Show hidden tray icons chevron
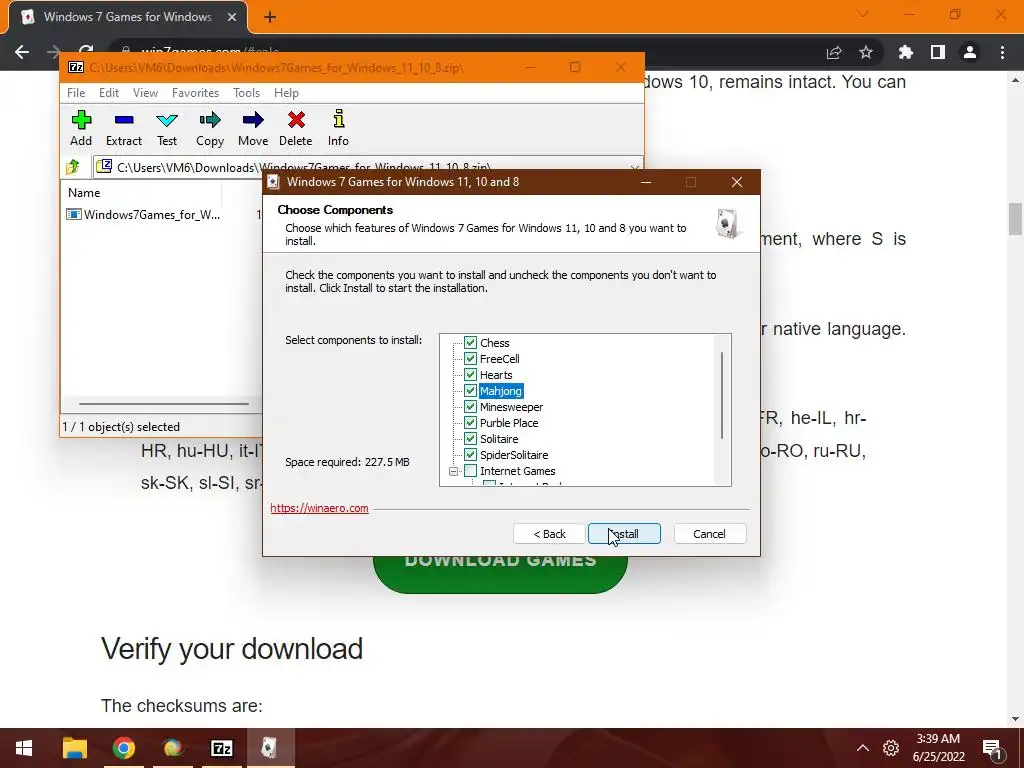Image resolution: width=1024 pixels, height=768 pixels. pyautogui.click(x=863, y=748)
